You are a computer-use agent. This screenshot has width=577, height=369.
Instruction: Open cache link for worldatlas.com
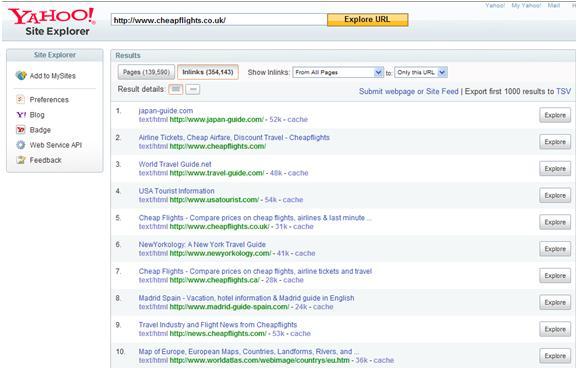click(x=384, y=360)
